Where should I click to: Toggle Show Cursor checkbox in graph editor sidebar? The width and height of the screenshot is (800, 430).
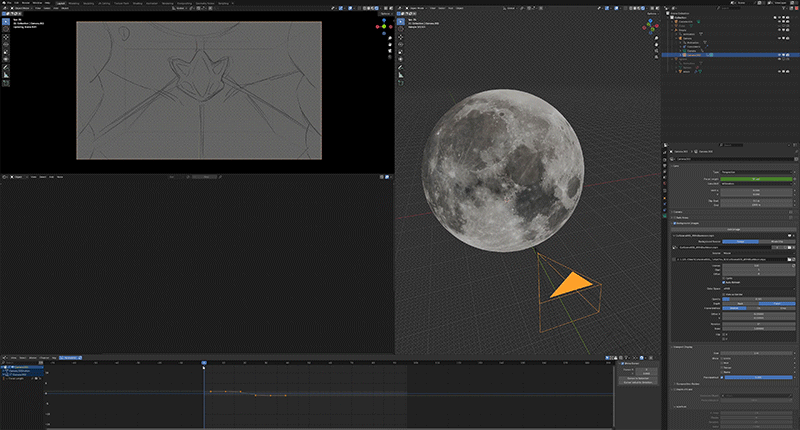click(x=622, y=363)
